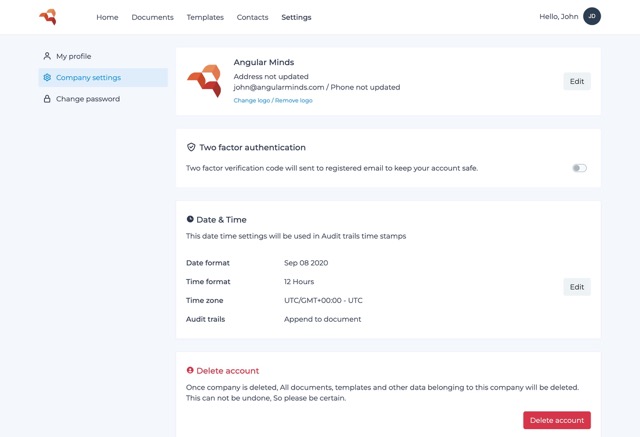Click the Change logo / Remove logo link

pyautogui.click(x=273, y=100)
